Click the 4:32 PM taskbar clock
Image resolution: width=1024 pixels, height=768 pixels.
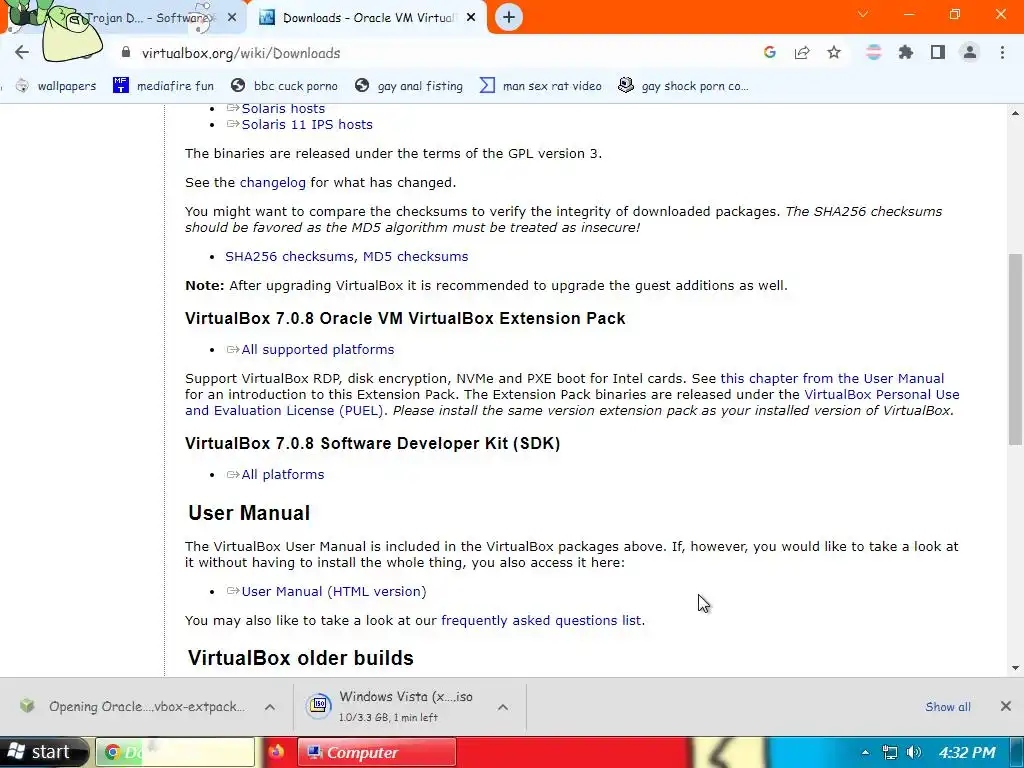click(x=967, y=752)
